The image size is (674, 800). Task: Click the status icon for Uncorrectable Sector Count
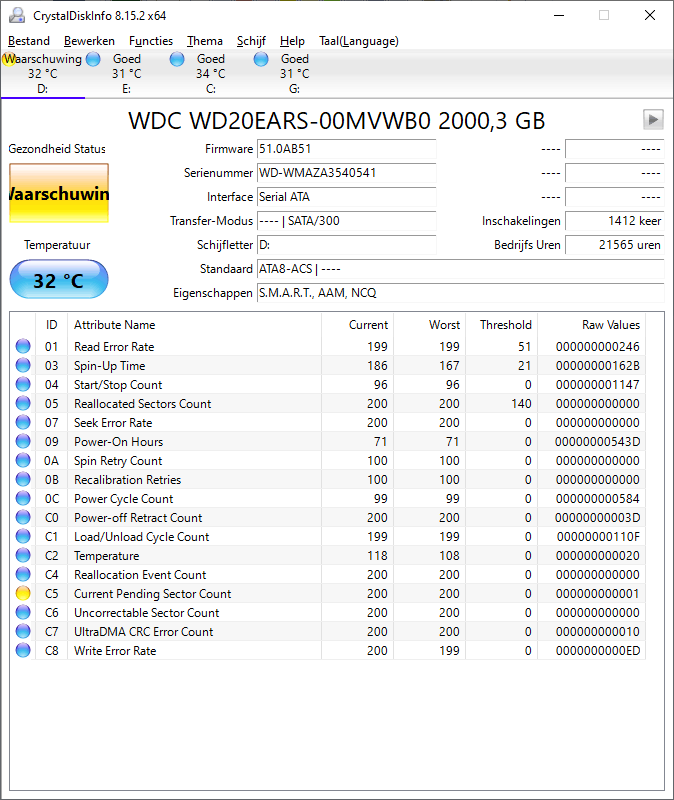pos(23,612)
